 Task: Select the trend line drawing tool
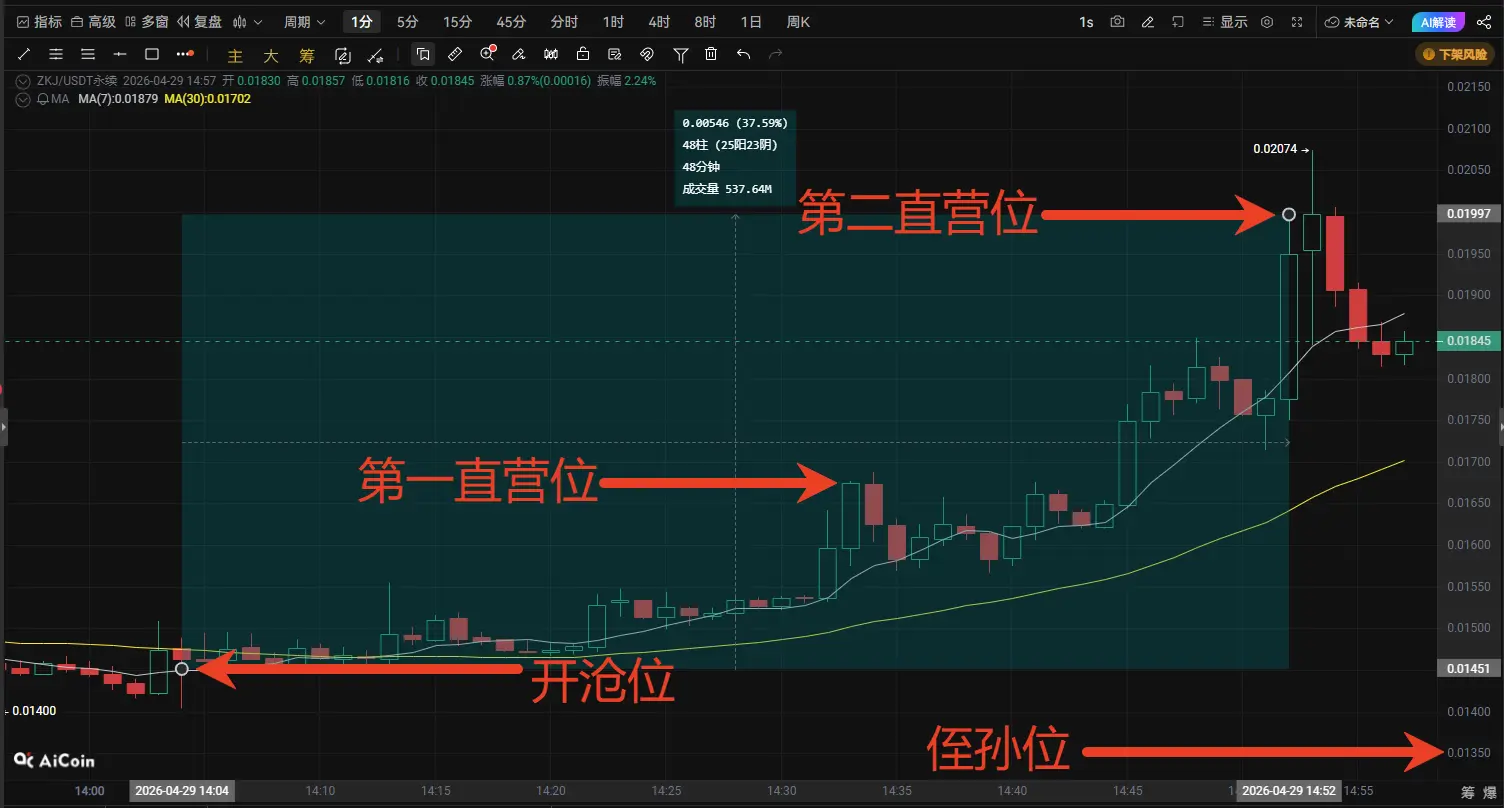(x=24, y=54)
